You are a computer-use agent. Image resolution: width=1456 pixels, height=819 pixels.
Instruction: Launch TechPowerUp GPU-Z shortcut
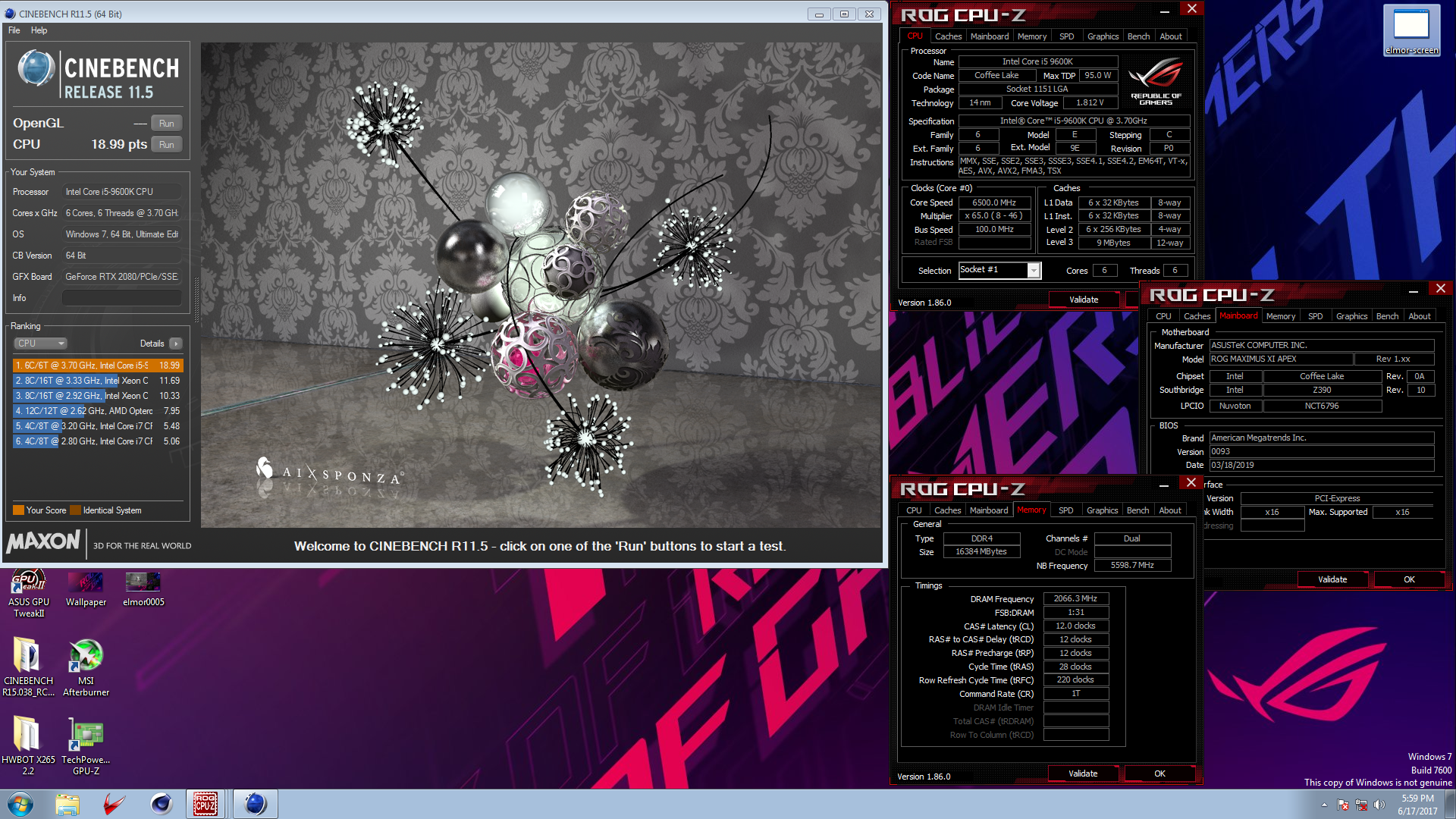coord(86,746)
